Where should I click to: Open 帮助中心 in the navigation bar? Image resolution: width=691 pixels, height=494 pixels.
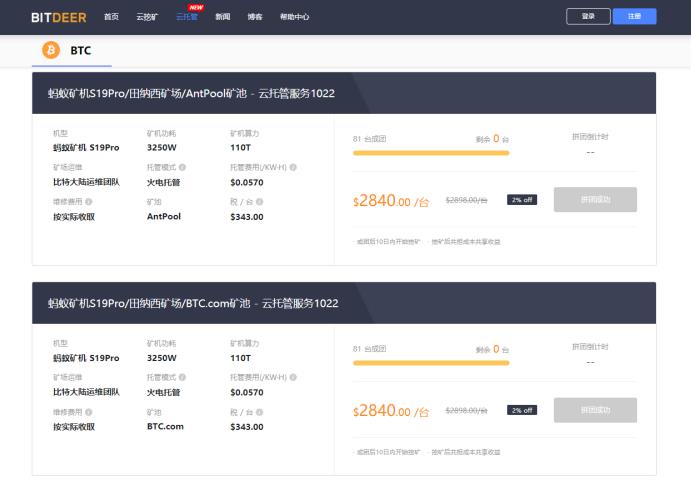(x=294, y=17)
